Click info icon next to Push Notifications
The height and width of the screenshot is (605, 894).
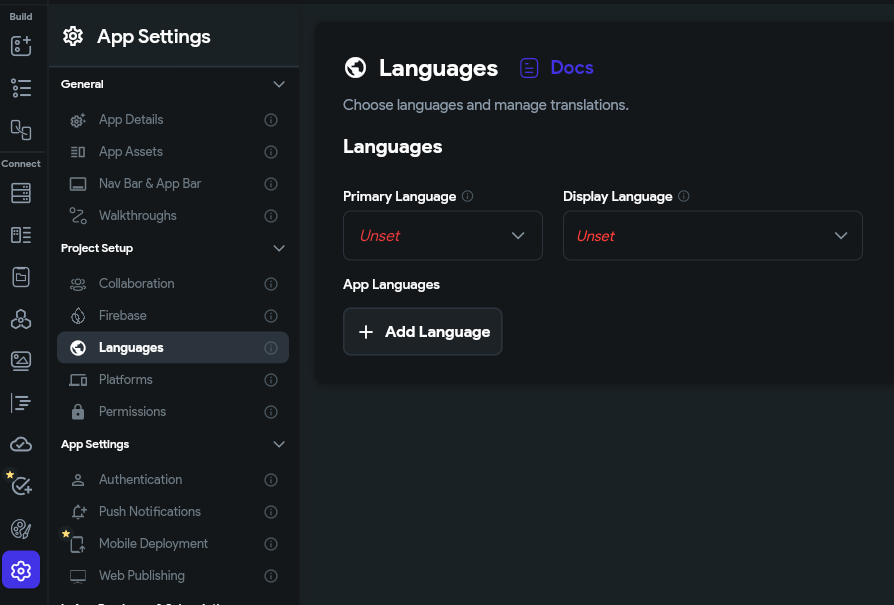pos(270,512)
